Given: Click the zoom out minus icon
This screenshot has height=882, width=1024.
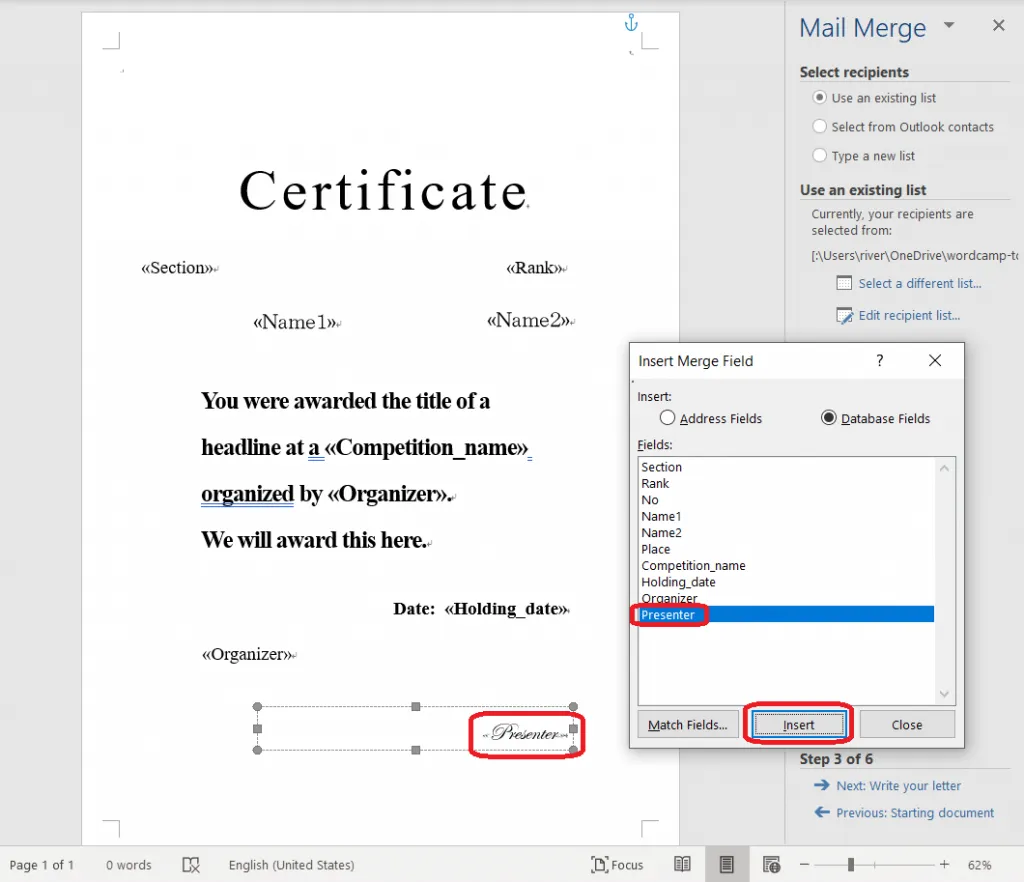Looking at the screenshot, I should coord(805,865).
